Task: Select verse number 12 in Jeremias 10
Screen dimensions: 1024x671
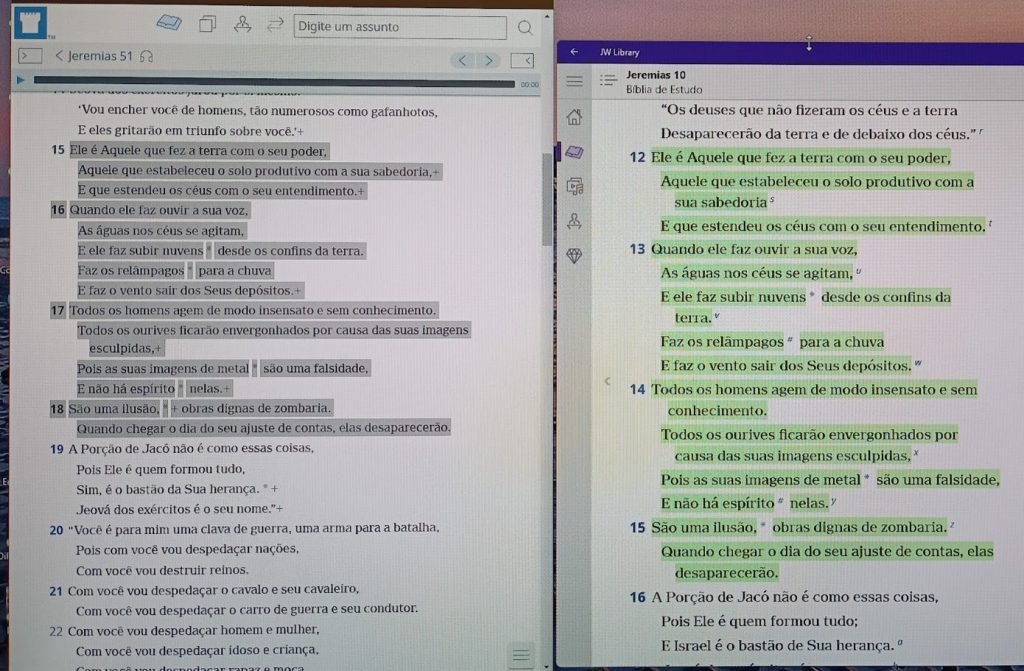Action: (x=637, y=158)
